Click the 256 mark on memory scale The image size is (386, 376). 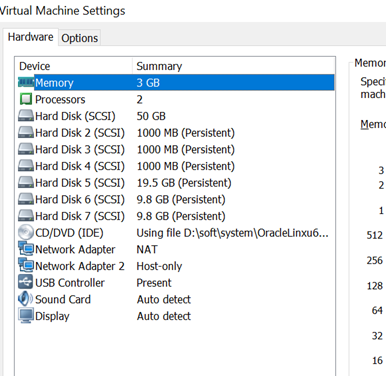(x=375, y=260)
